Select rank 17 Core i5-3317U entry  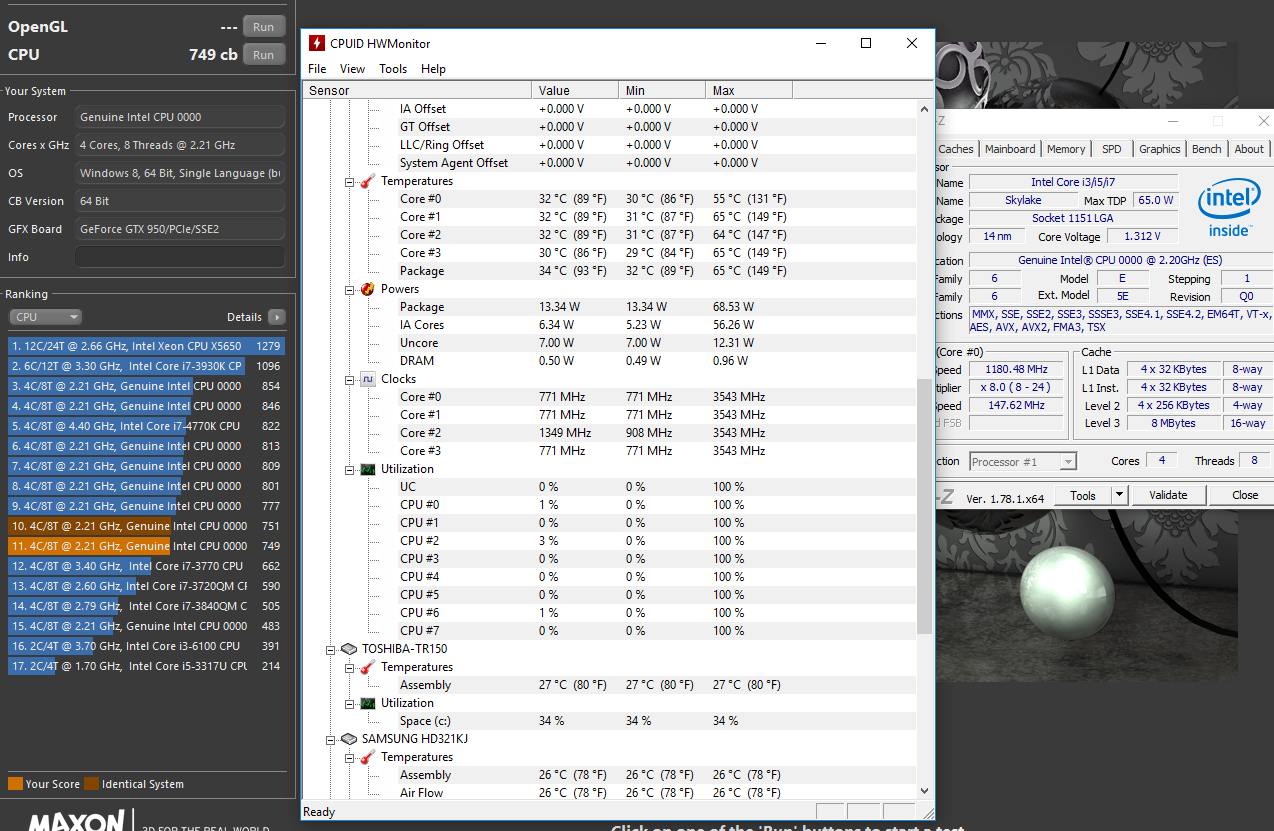coord(146,666)
